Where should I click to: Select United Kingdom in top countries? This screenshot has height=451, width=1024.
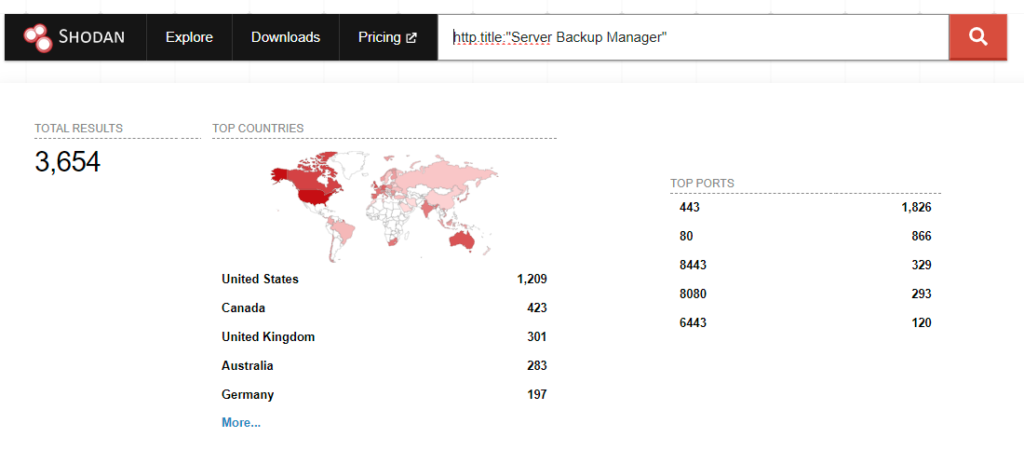[x=268, y=337]
